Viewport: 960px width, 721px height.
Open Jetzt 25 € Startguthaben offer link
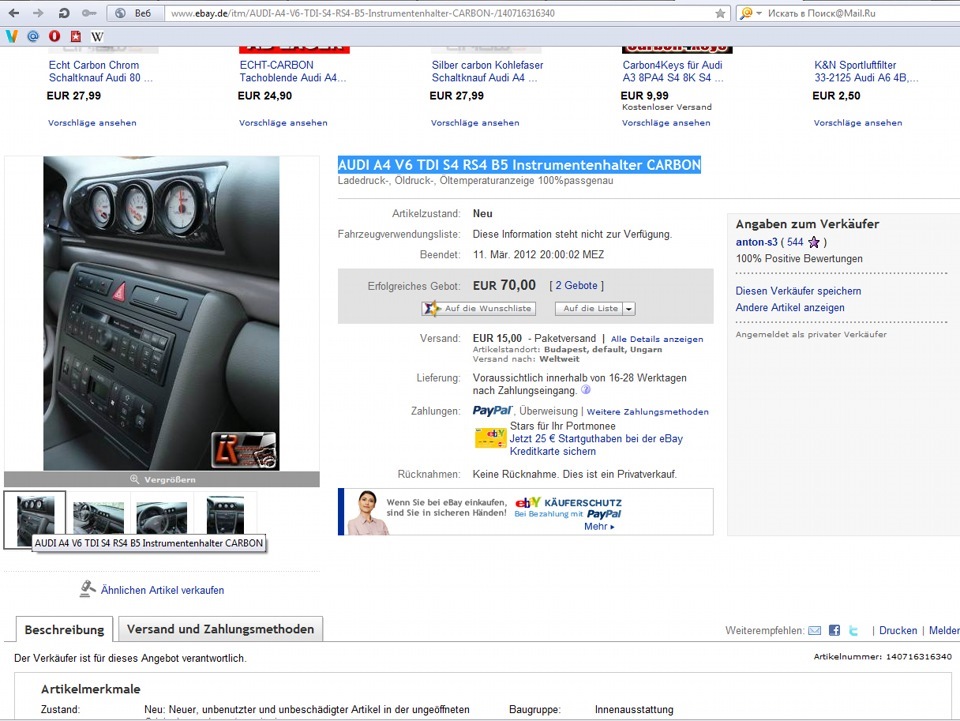coord(596,445)
